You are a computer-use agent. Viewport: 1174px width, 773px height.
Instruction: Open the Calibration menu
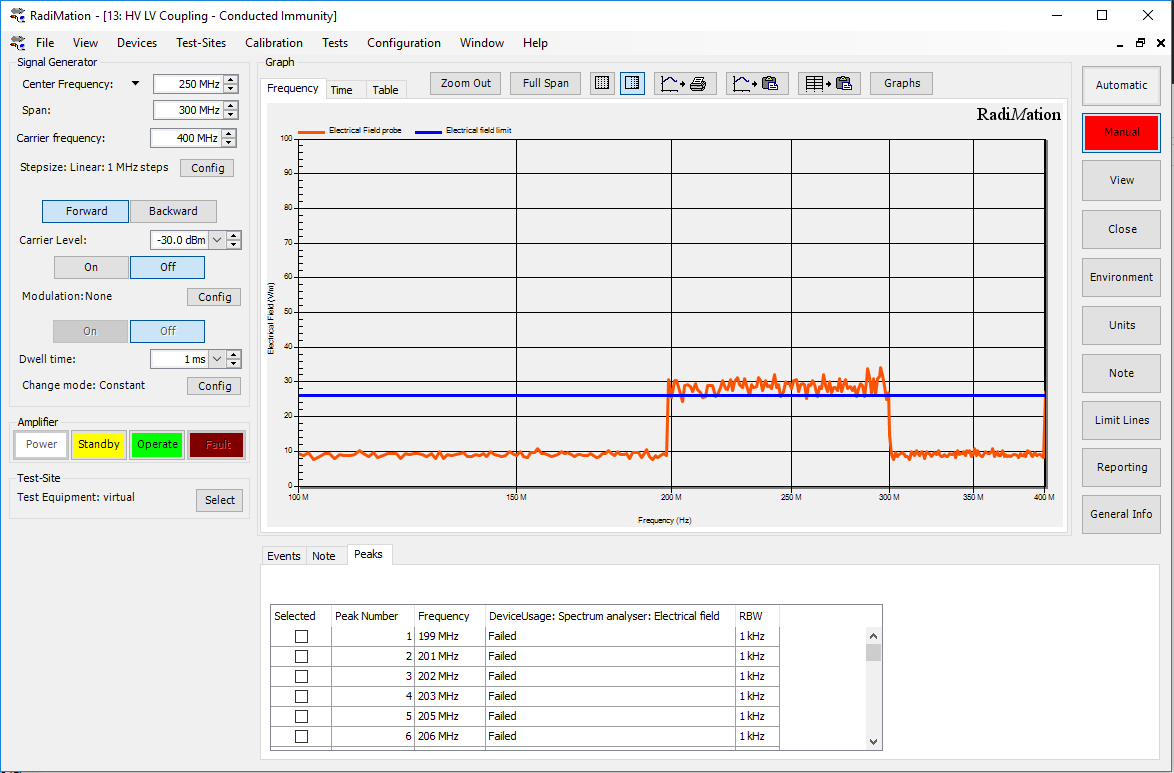pos(274,43)
